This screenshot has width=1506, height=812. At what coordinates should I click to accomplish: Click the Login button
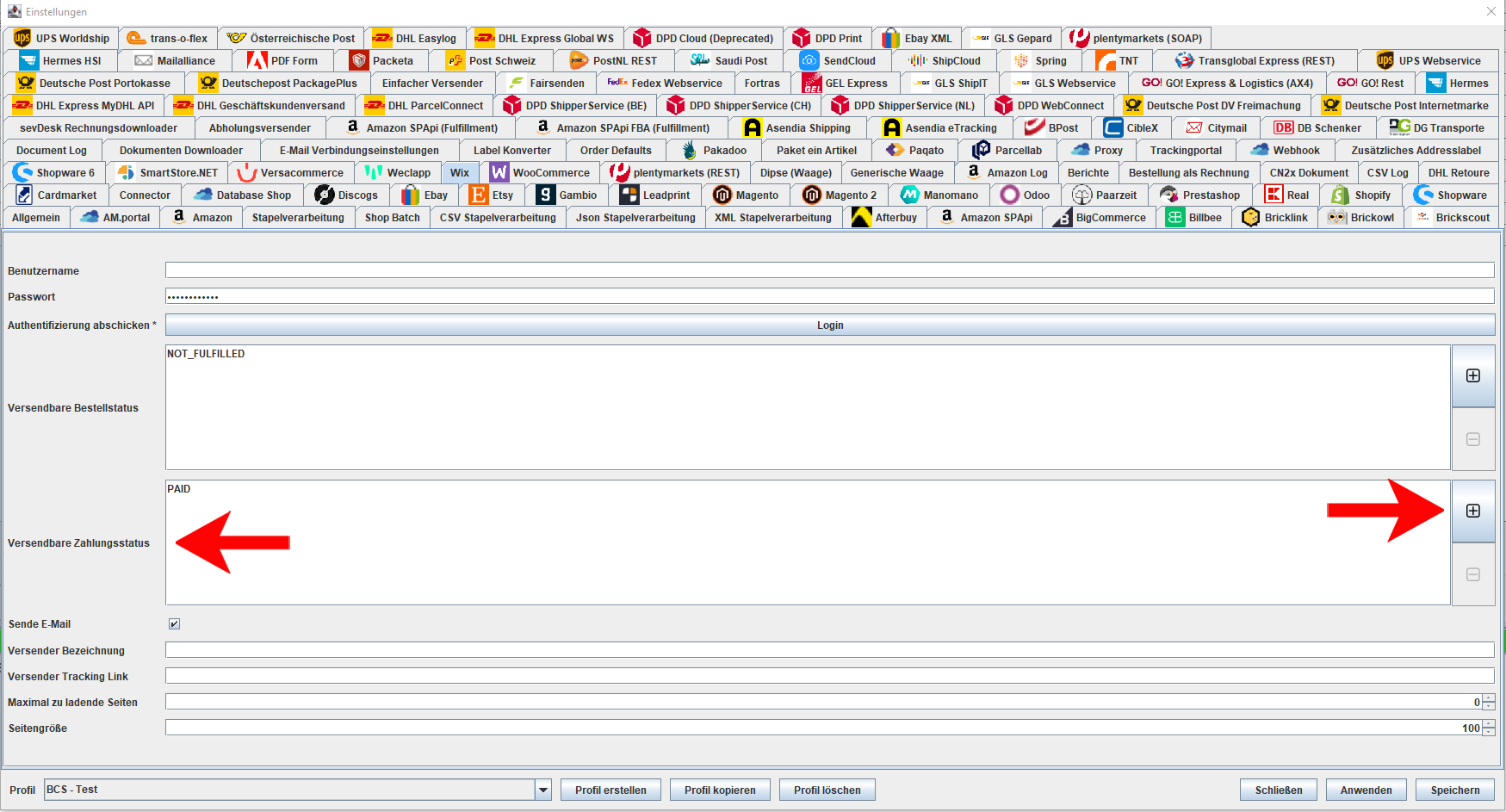coord(830,325)
